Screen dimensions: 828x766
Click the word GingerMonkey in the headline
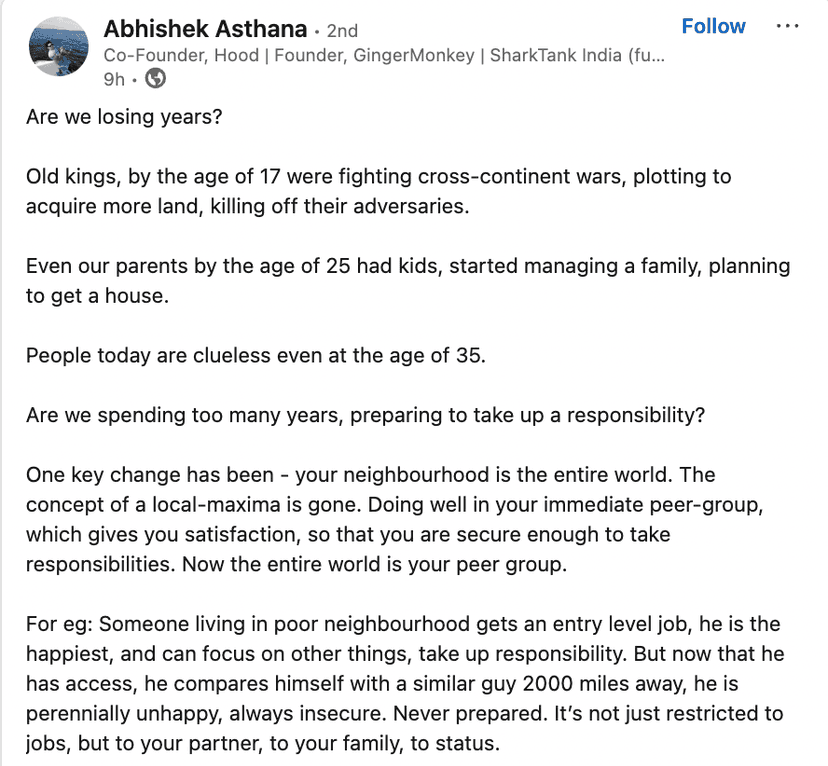[412, 55]
